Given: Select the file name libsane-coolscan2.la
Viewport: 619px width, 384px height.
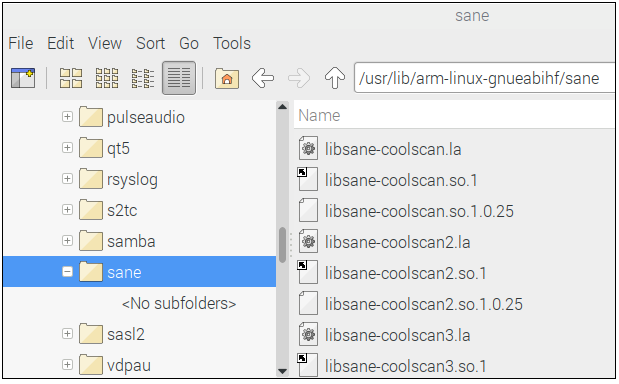Looking at the screenshot, I should [398, 242].
